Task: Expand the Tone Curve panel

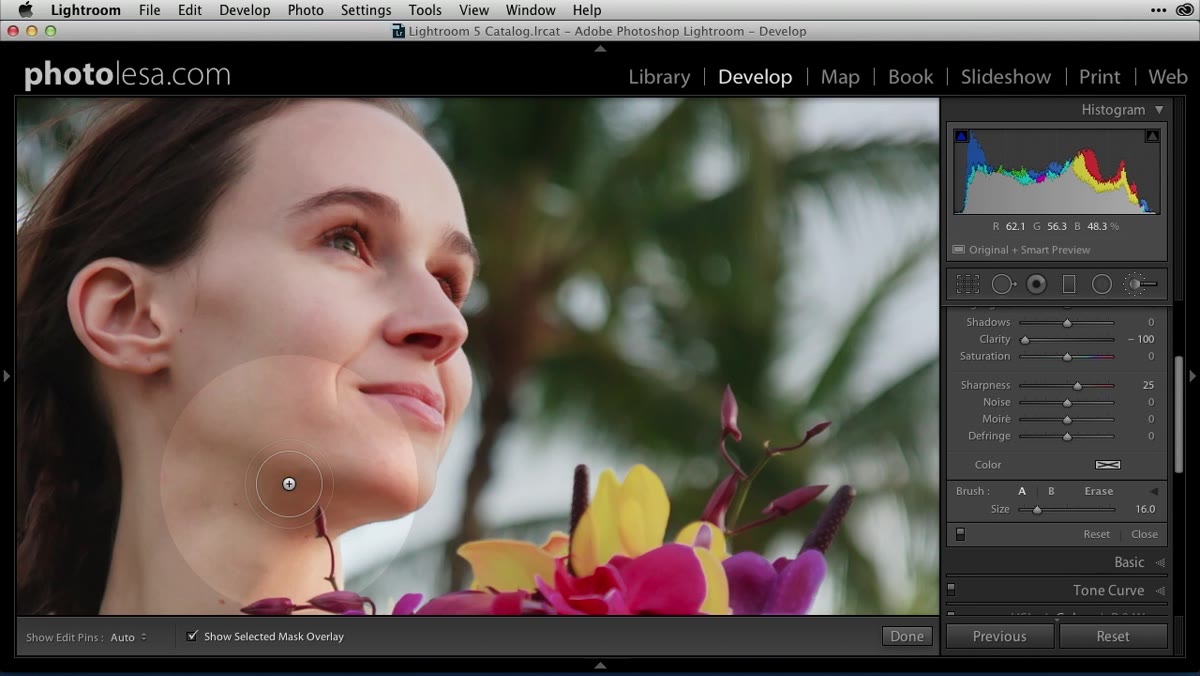Action: pos(1160,591)
